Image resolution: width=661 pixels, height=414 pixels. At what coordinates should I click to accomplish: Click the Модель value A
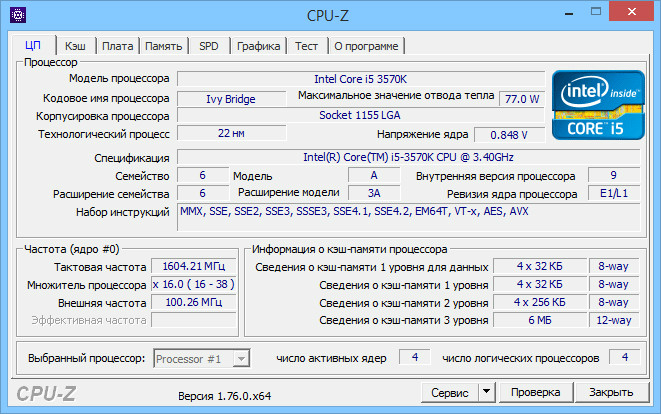(x=374, y=175)
